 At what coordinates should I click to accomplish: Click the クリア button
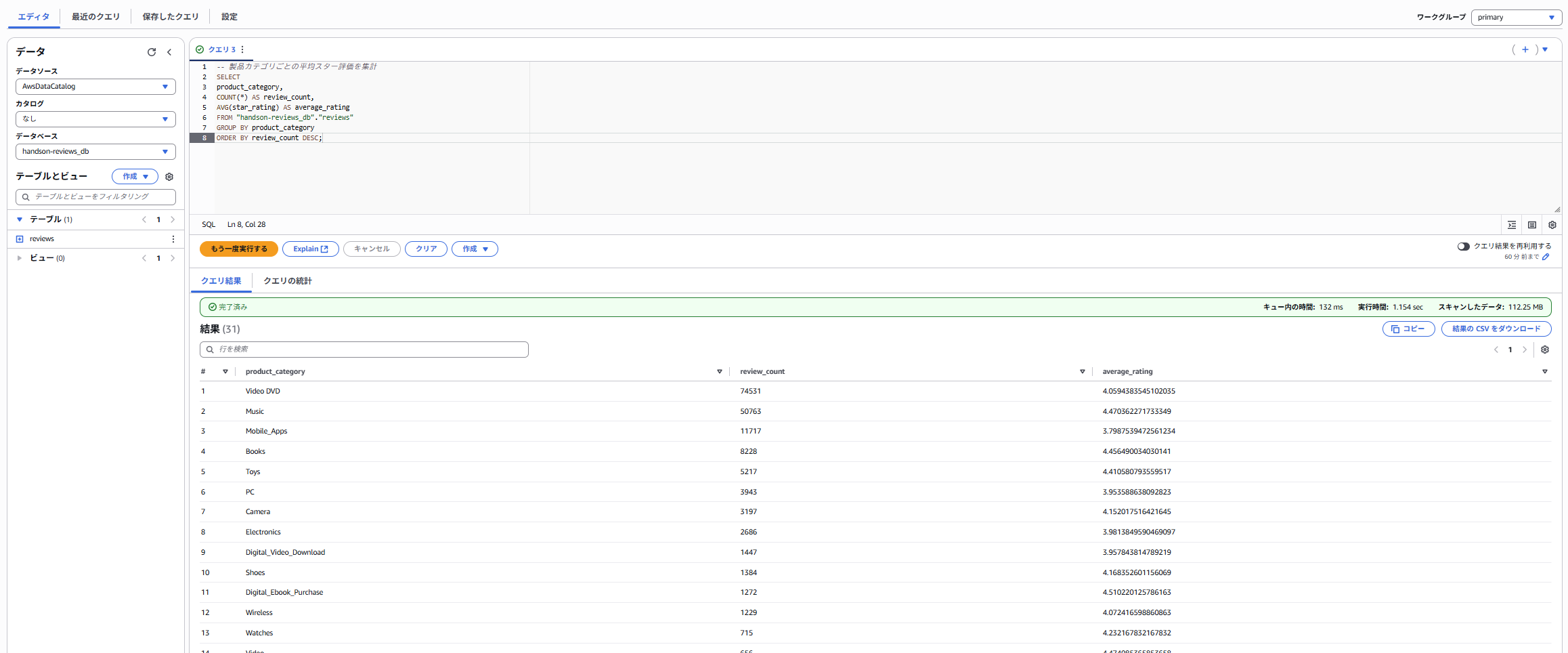tap(426, 249)
